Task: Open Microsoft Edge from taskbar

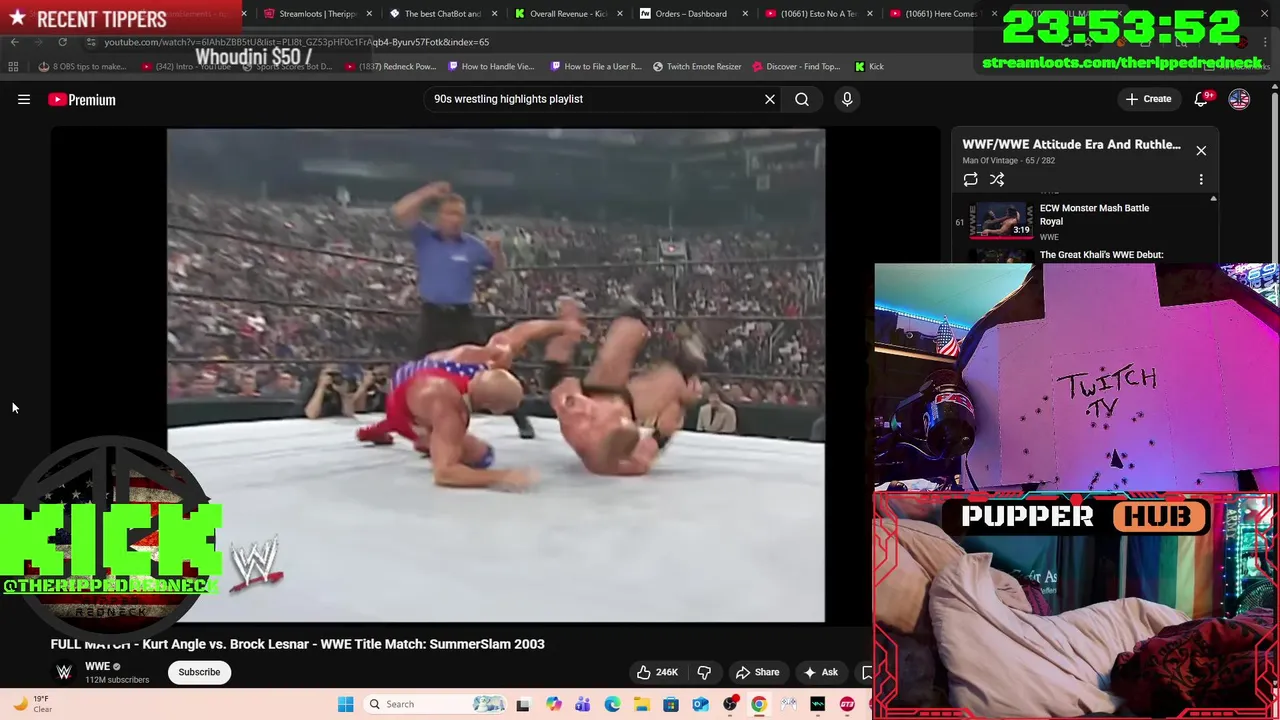Action: 612,704
